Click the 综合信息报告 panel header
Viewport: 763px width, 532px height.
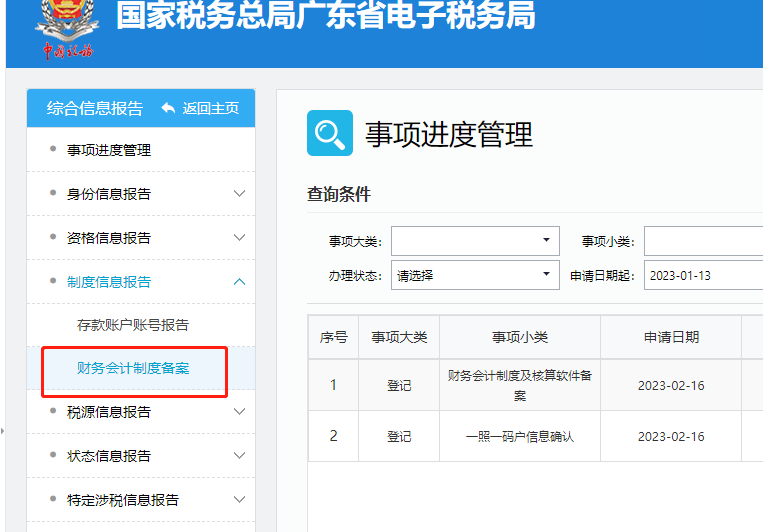coord(95,108)
